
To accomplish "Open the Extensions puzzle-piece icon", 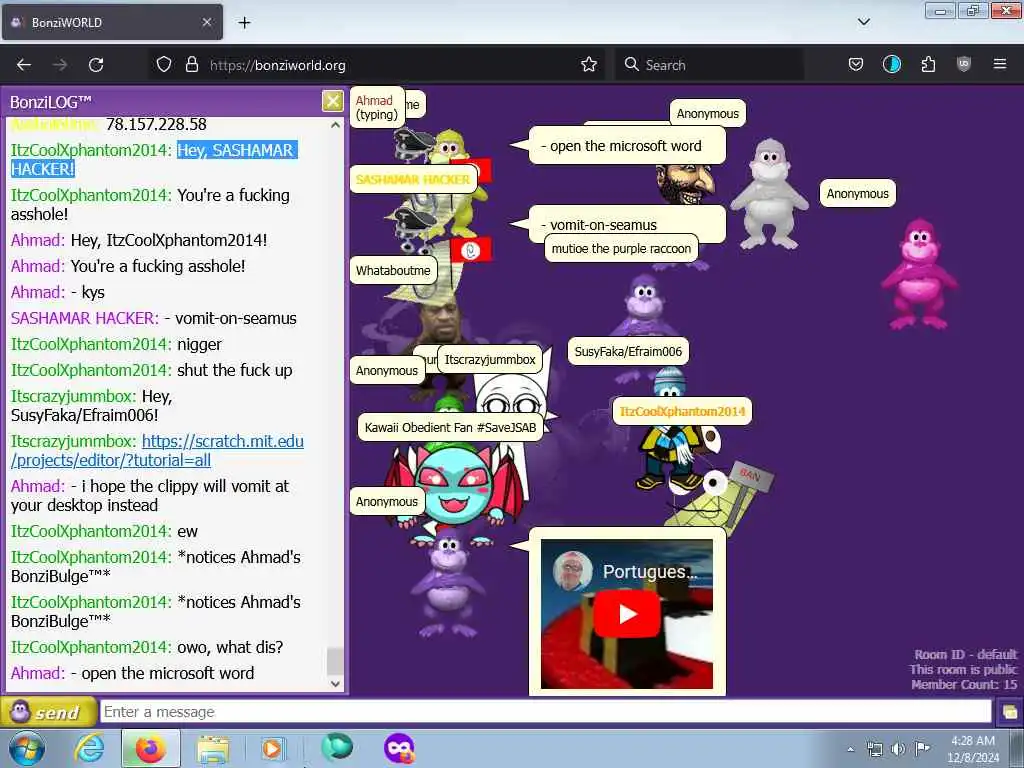I will point(928,65).
